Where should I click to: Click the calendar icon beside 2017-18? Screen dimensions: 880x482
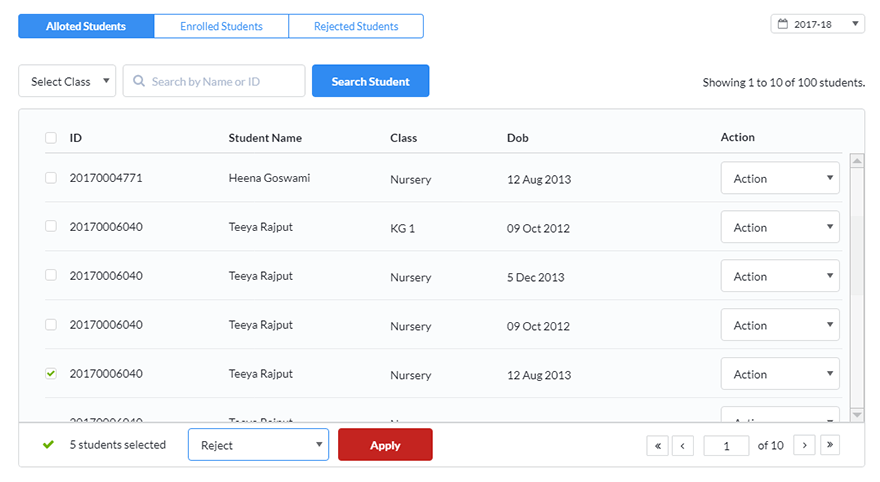[x=782, y=24]
